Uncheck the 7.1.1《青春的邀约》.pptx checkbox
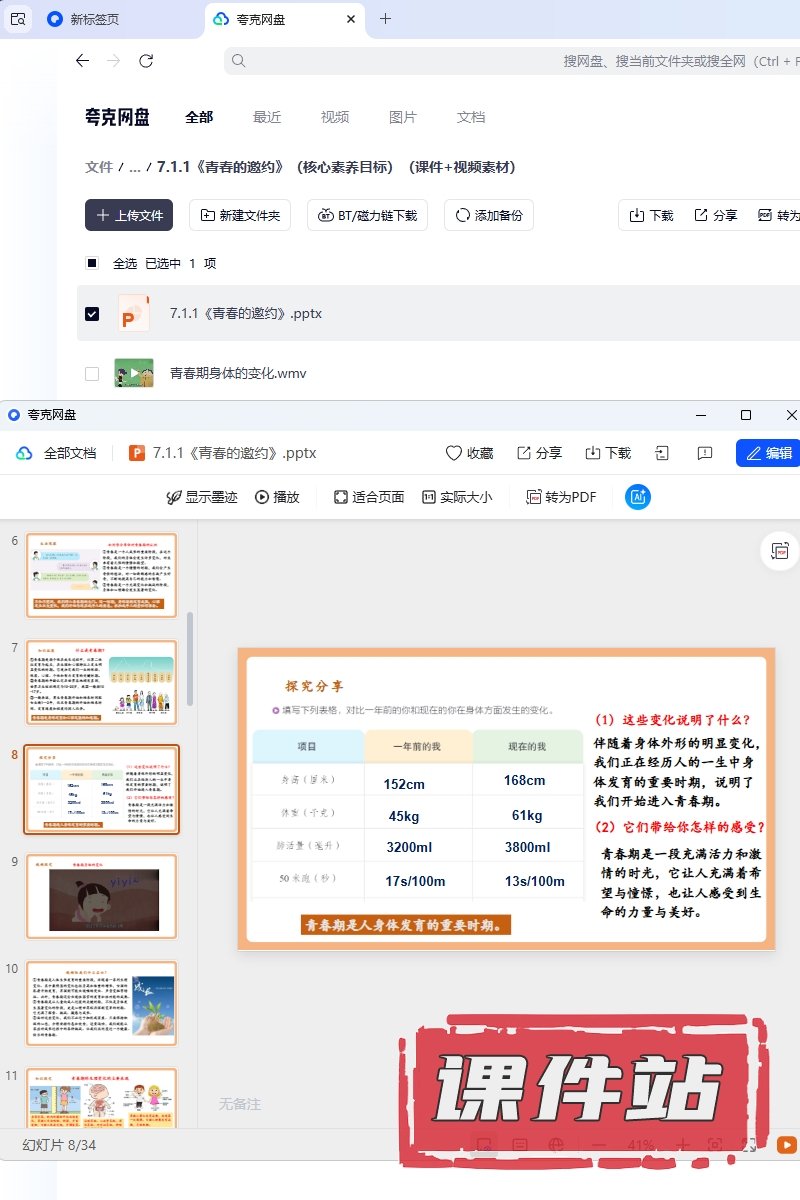Viewport: 800px width, 1200px height. pyautogui.click(x=92, y=314)
